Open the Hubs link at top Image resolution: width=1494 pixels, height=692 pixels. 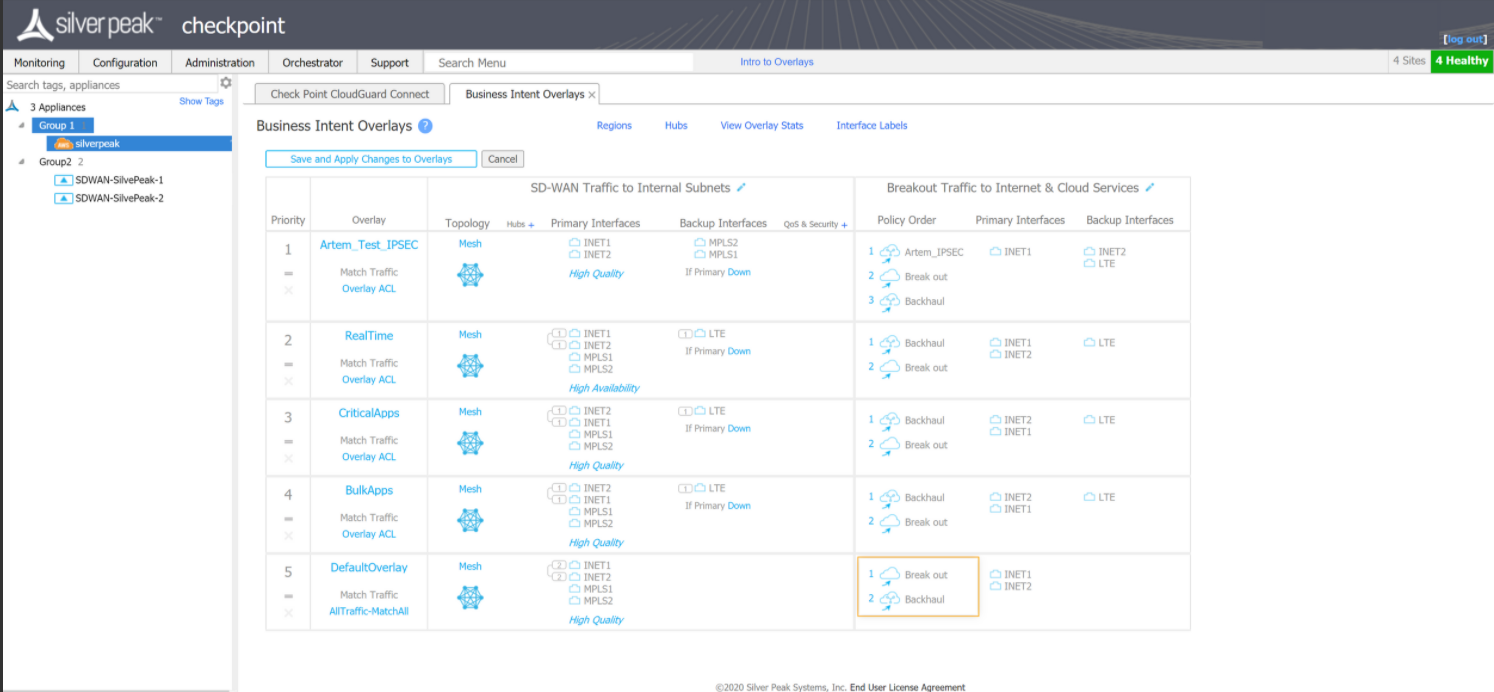pos(676,126)
